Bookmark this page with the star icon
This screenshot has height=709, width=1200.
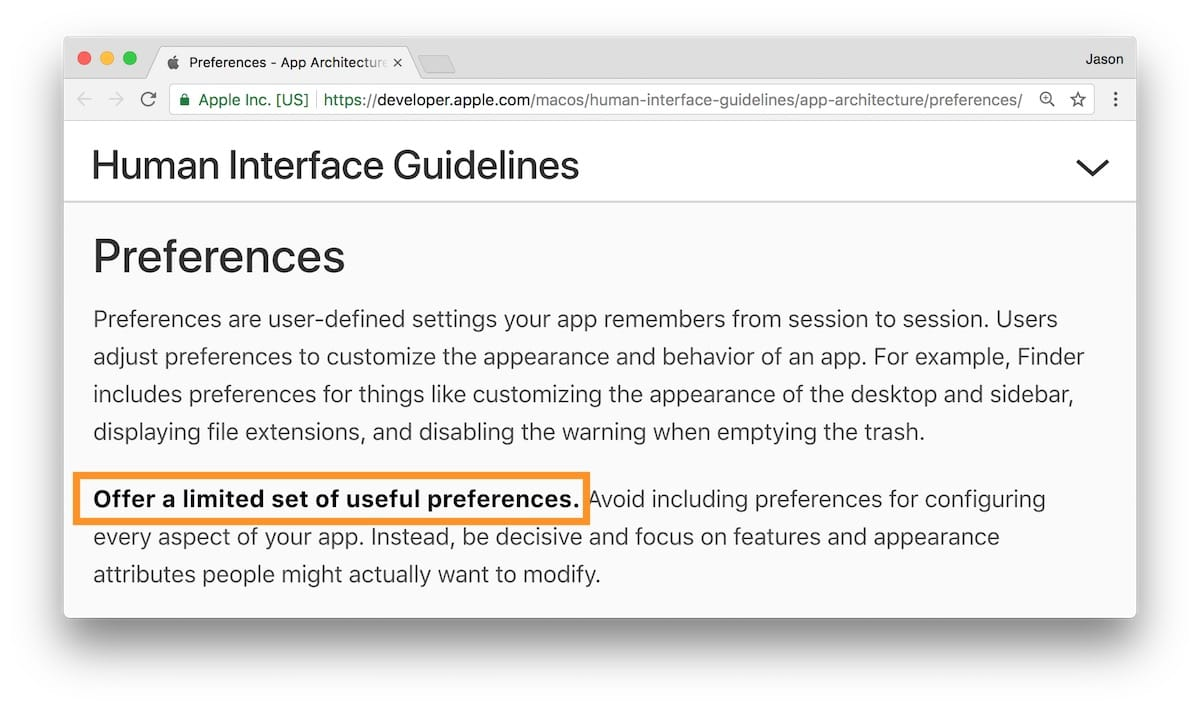[x=1078, y=99]
